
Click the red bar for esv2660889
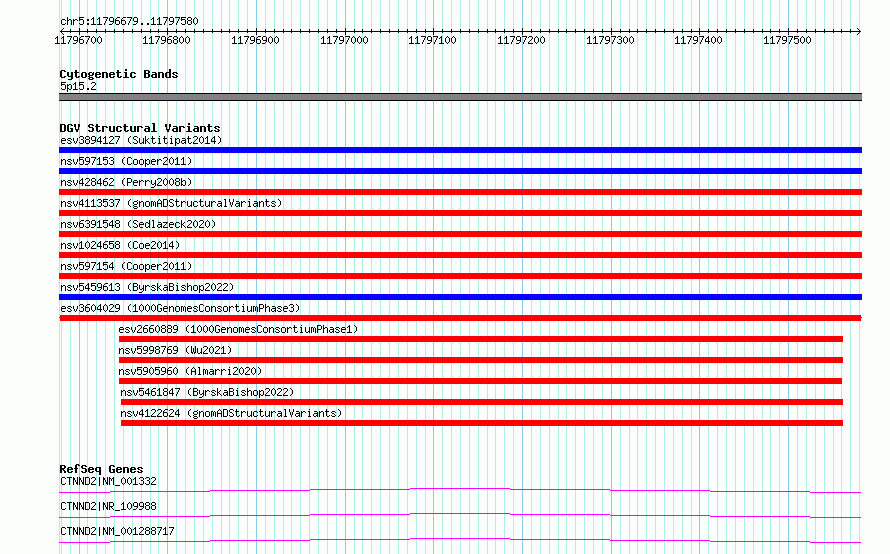[x=481, y=339]
